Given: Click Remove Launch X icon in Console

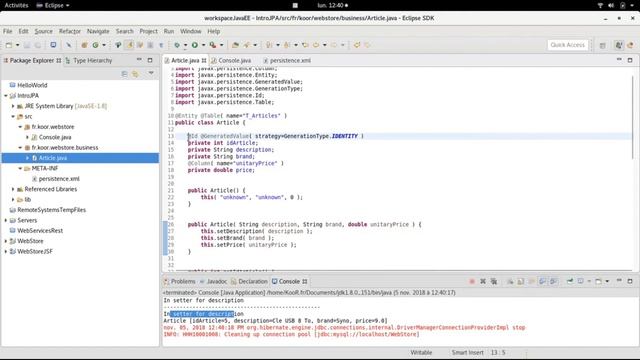Looking at the screenshot, I should (483, 281).
